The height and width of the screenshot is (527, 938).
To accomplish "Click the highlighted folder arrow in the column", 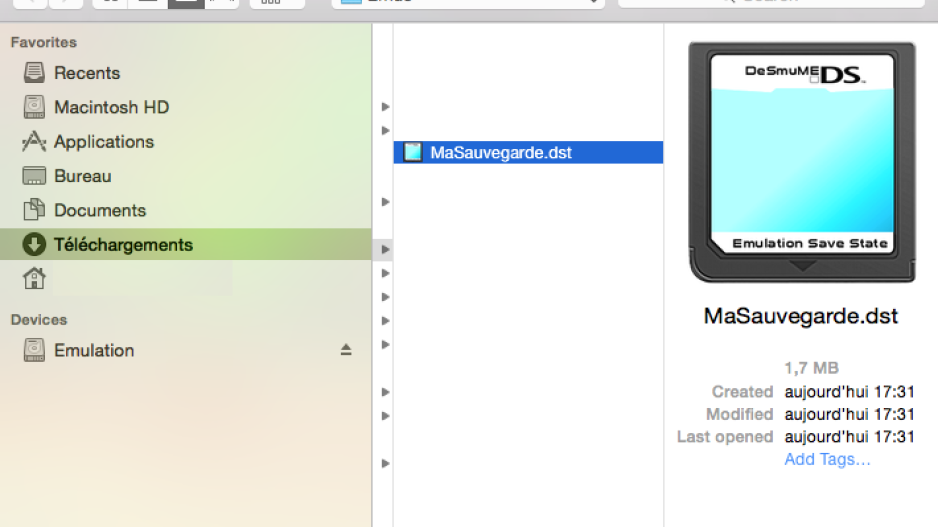I will (x=385, y=249).
